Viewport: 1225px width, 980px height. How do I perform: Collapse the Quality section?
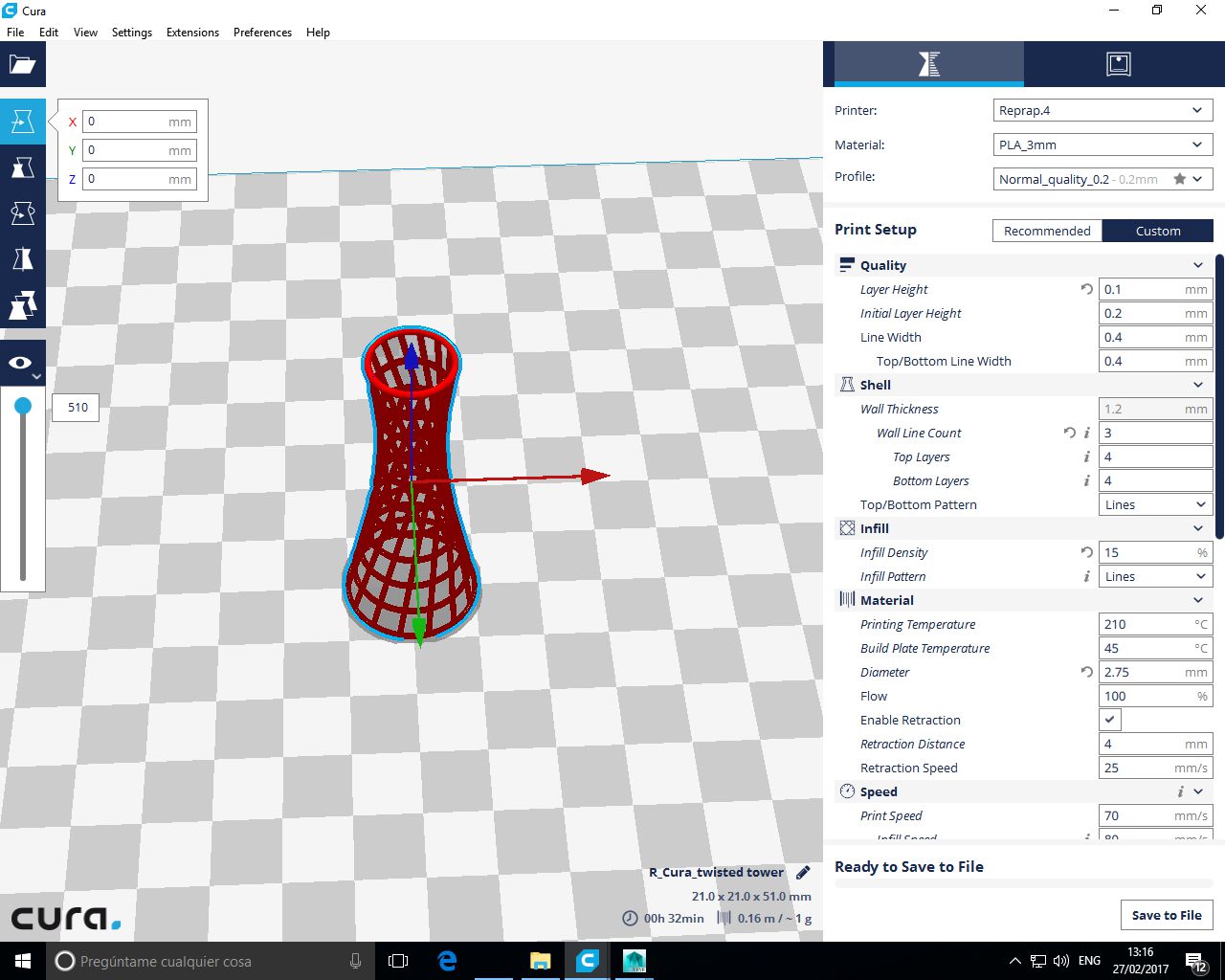1198,265
